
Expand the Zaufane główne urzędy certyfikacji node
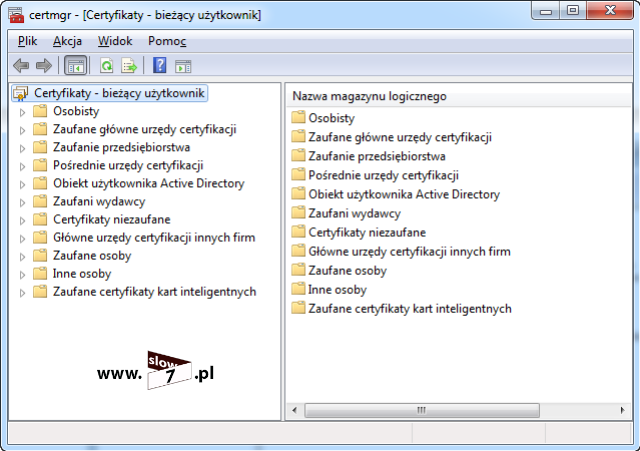22,130
